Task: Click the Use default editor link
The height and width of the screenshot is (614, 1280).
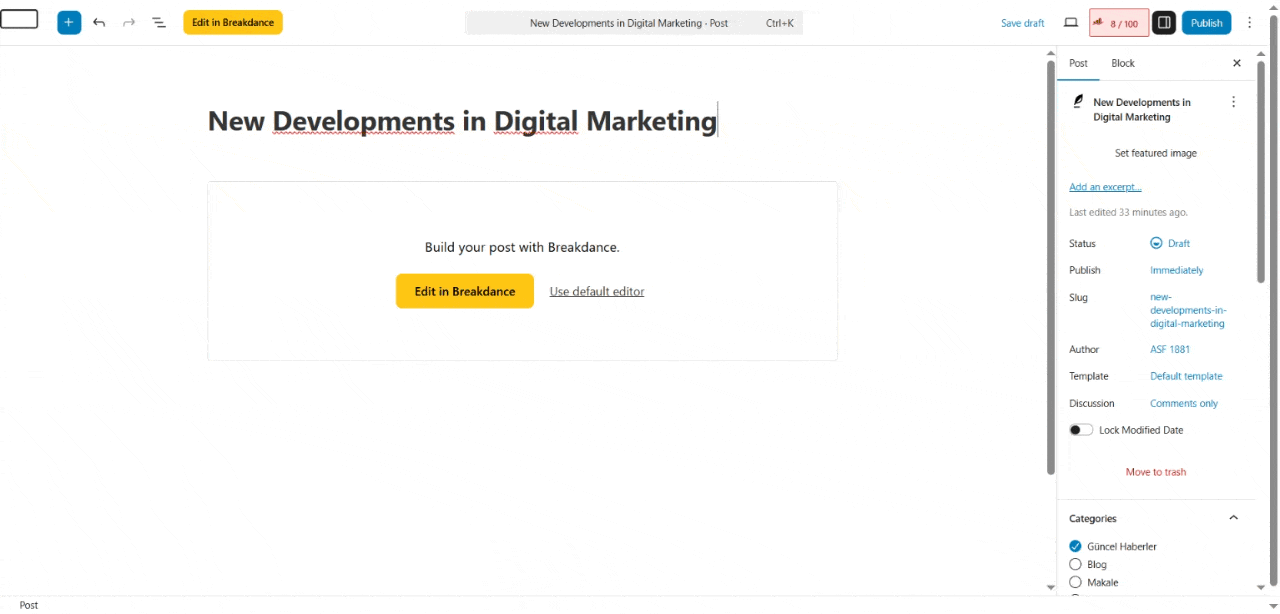Action: coord(596,291)
